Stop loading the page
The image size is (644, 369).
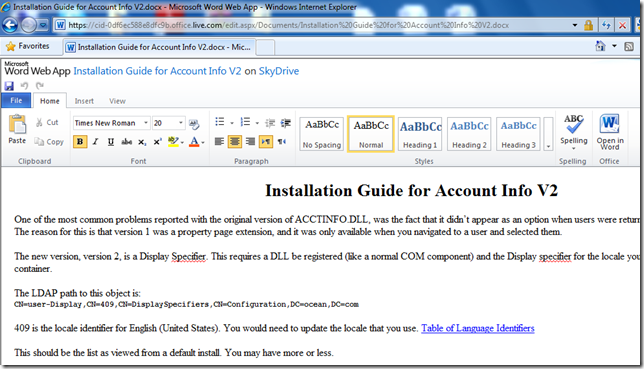point(623,25)
